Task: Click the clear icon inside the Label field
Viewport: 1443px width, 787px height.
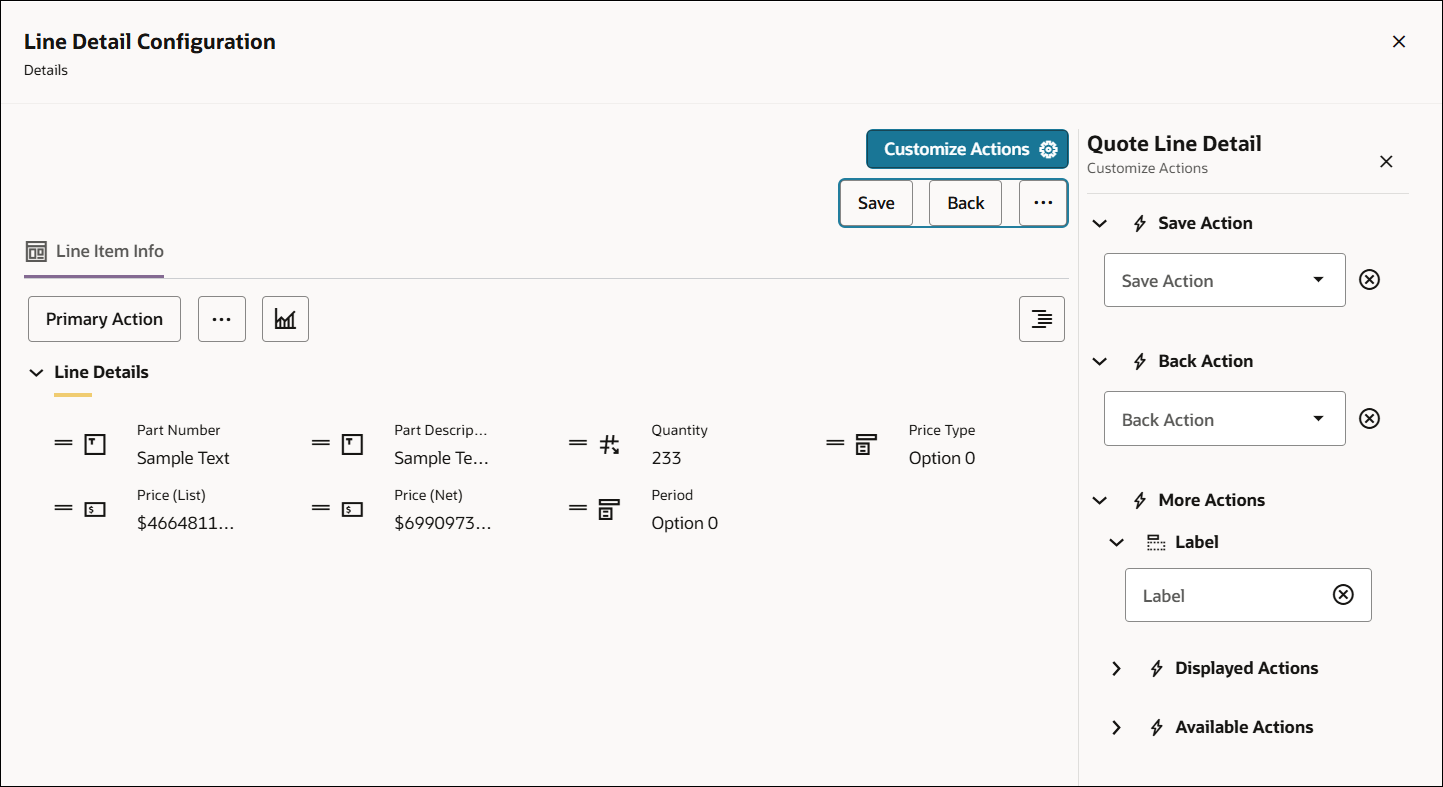Action: coord(1343,594)
